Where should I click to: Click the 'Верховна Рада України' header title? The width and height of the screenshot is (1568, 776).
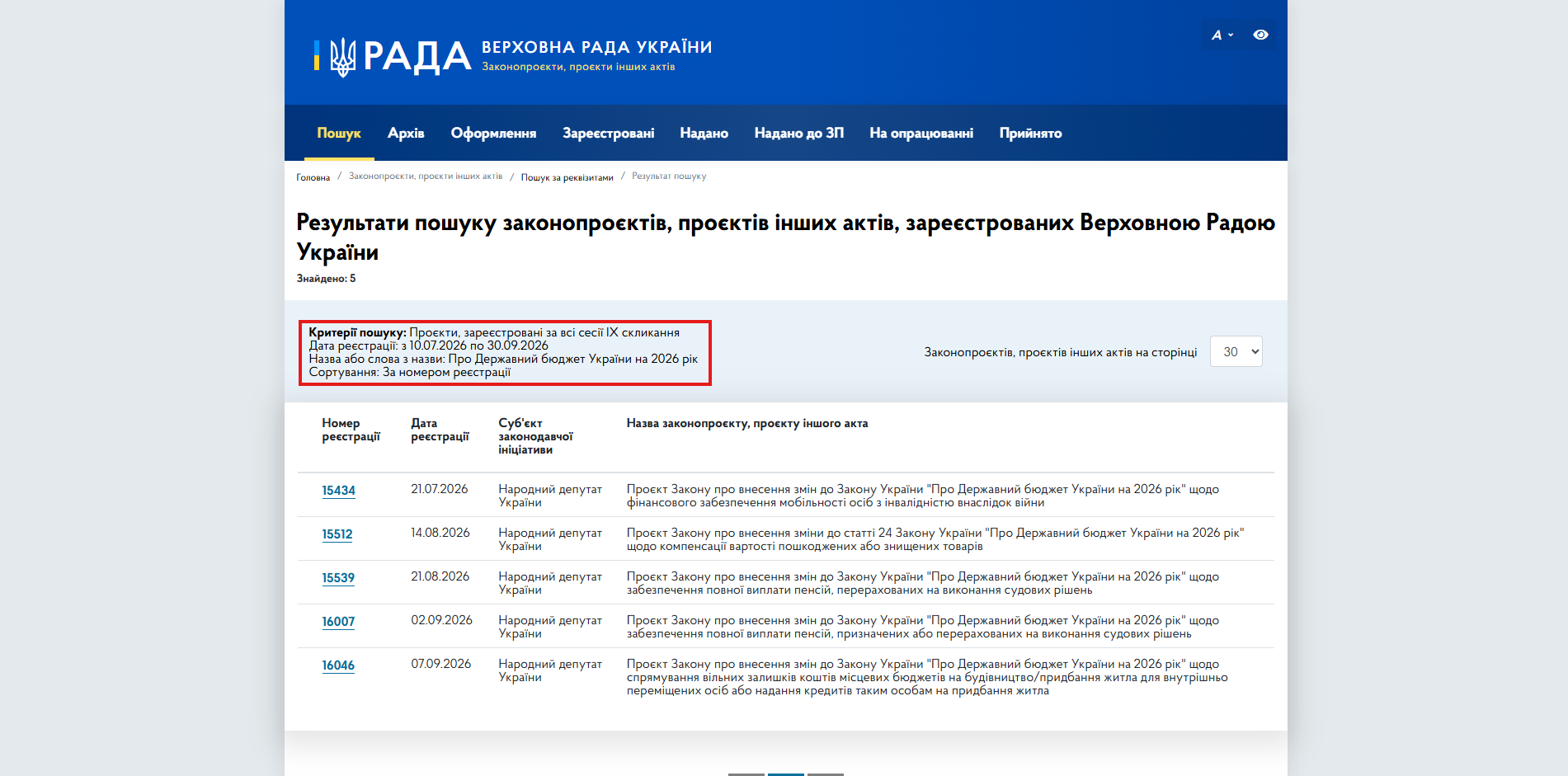[597, 47]
